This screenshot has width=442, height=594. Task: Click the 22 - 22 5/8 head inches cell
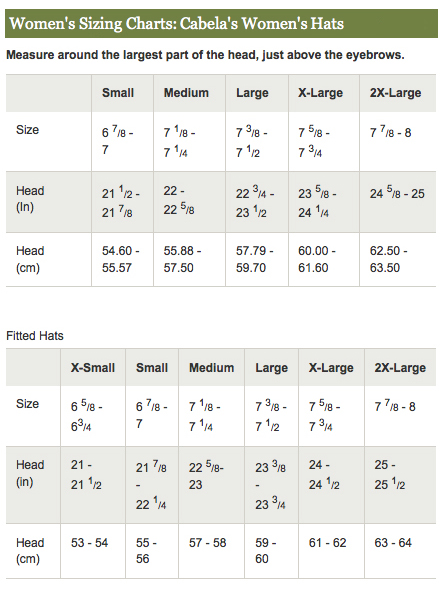(x=189, y=202)
